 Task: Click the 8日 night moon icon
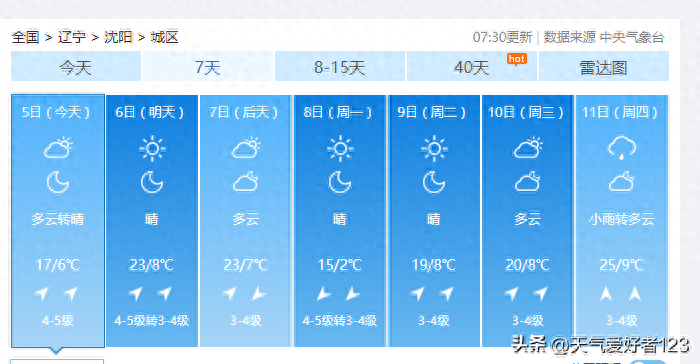pyautogui.click(x=340, y=182)
